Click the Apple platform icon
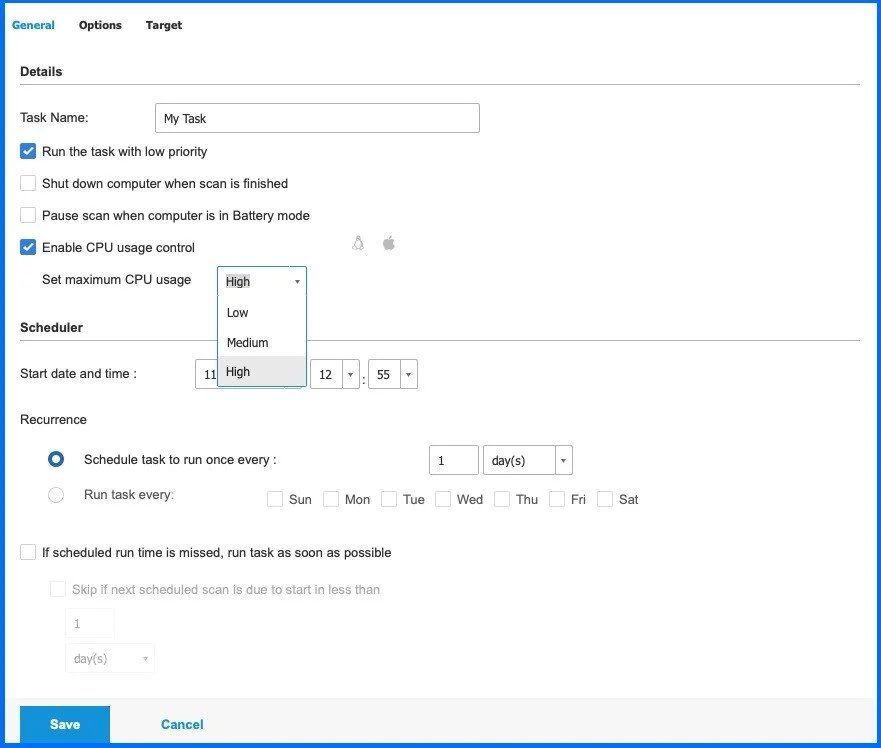The image size is (881, 748). [x=389, y=243]
